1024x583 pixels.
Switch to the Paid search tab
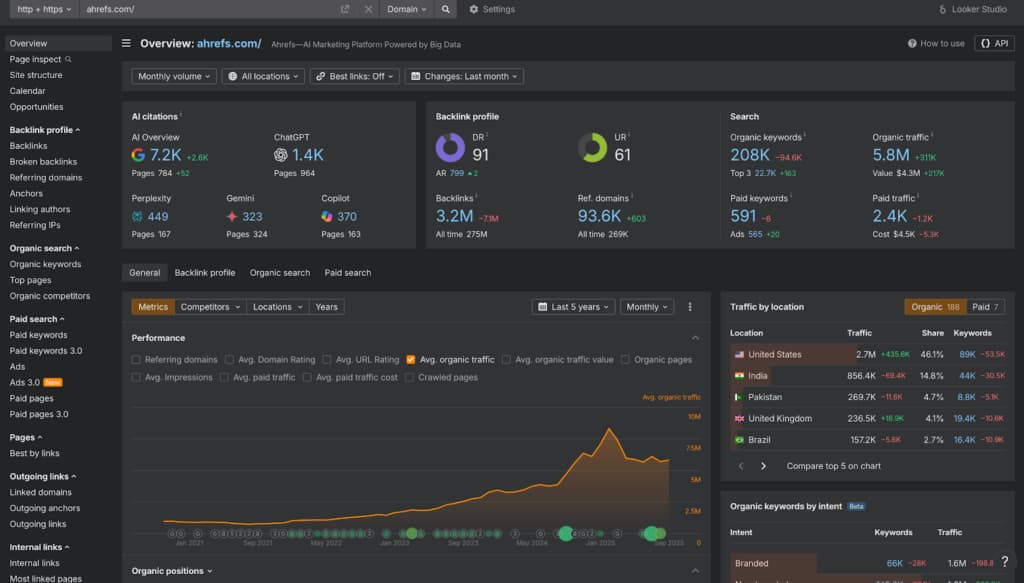tap(347, 273)
